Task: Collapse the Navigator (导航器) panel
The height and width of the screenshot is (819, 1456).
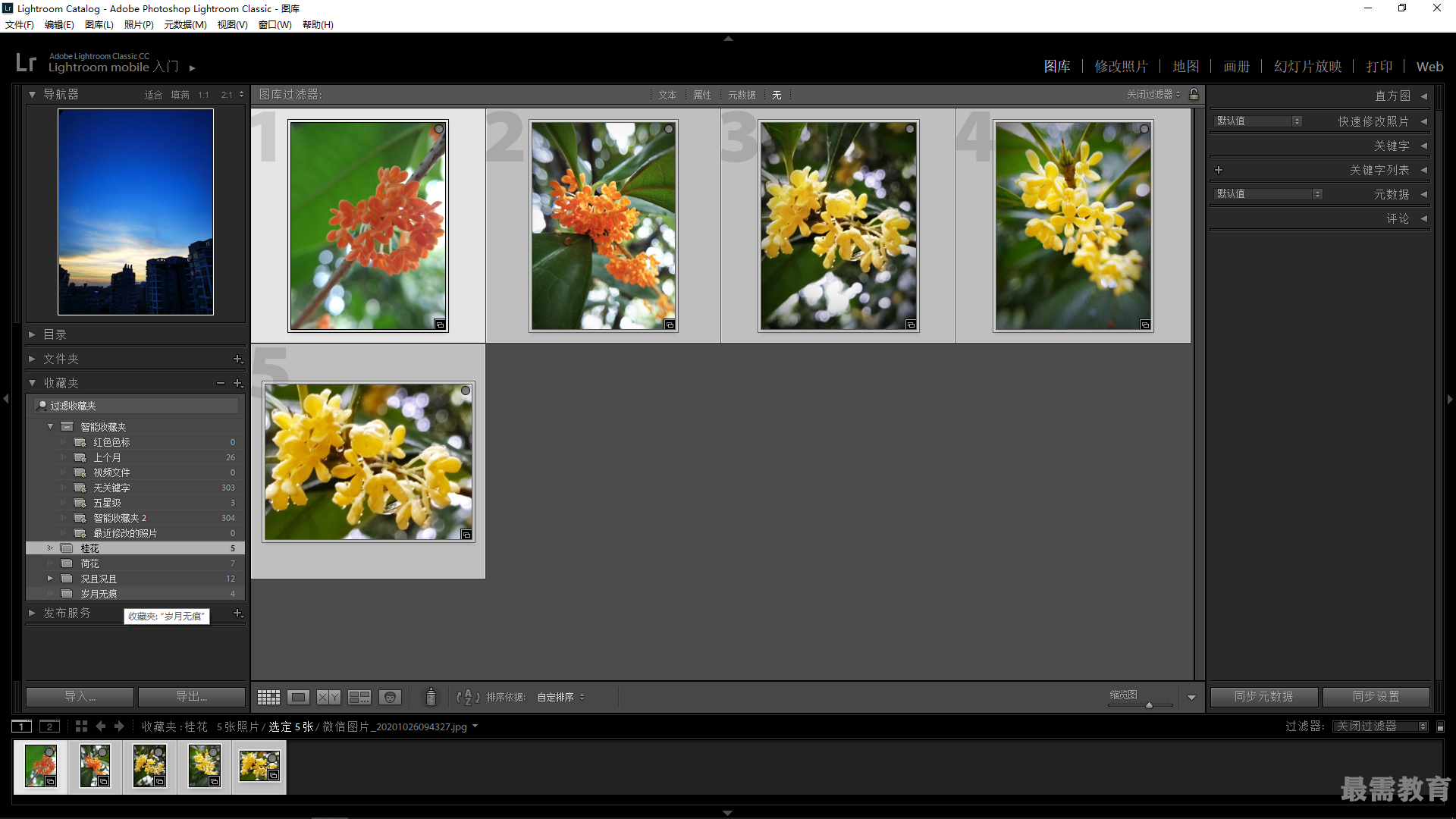Action: [32, 95]
